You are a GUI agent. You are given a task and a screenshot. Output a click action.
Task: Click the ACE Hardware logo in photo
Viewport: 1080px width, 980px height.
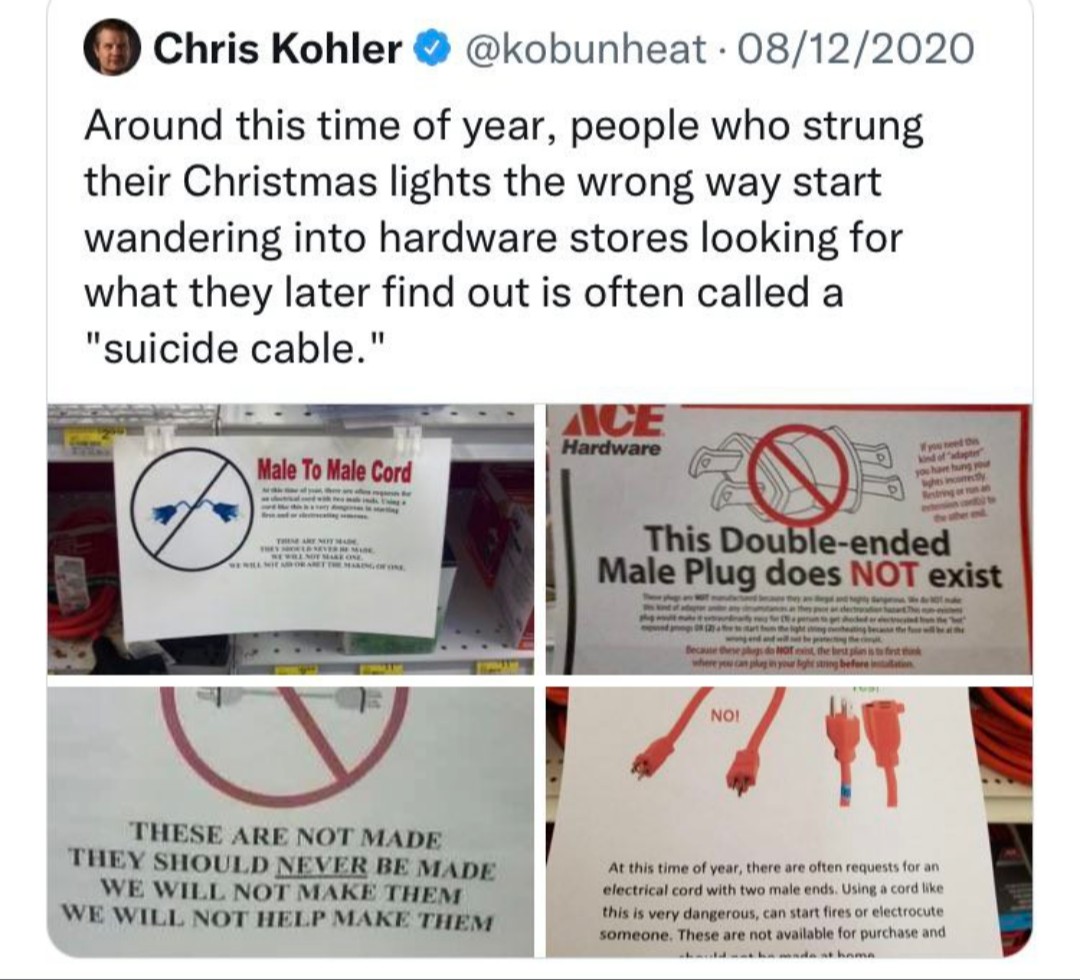pyautogui.click(x=612, y=430)
